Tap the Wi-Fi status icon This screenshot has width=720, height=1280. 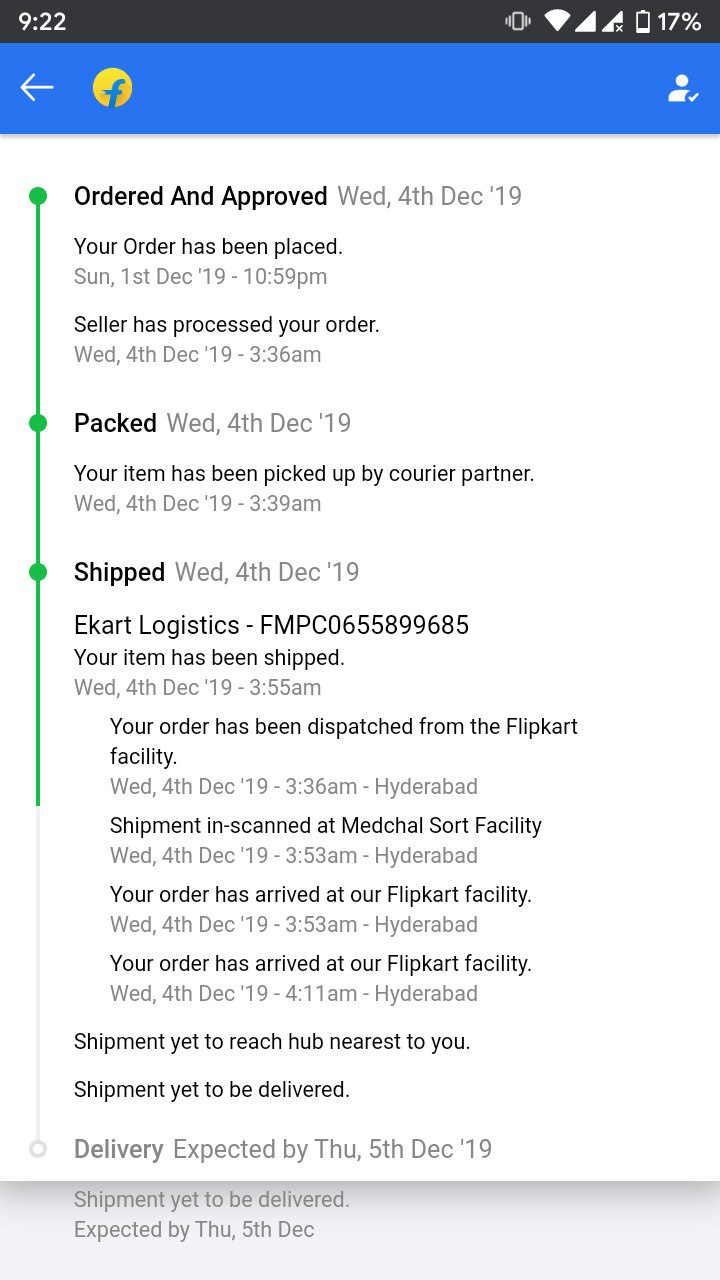point(558,21)
